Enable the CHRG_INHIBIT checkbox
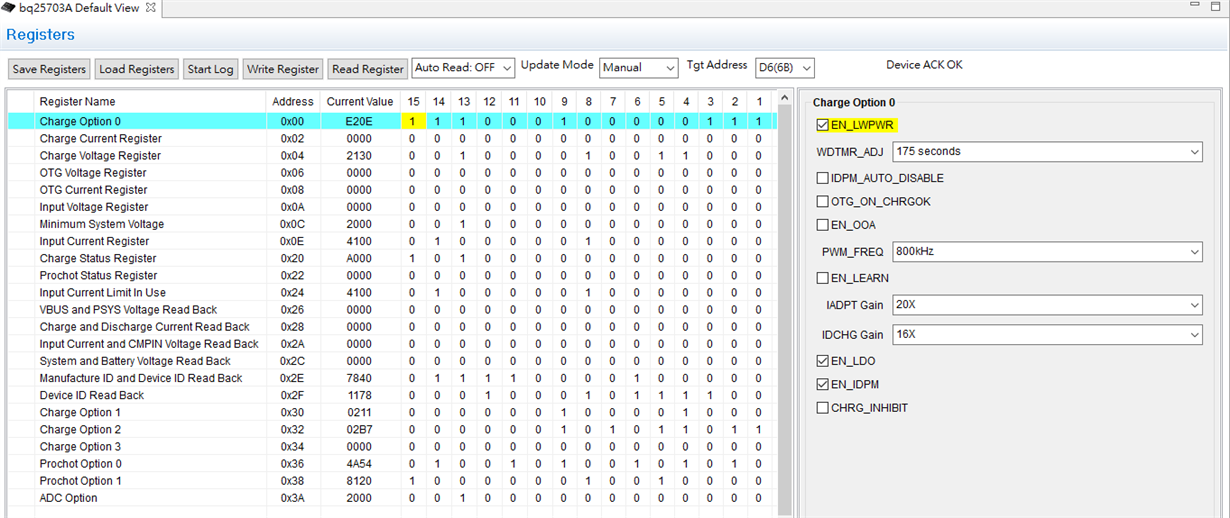The image size is (1230, 518). click(x=823, y=408)
